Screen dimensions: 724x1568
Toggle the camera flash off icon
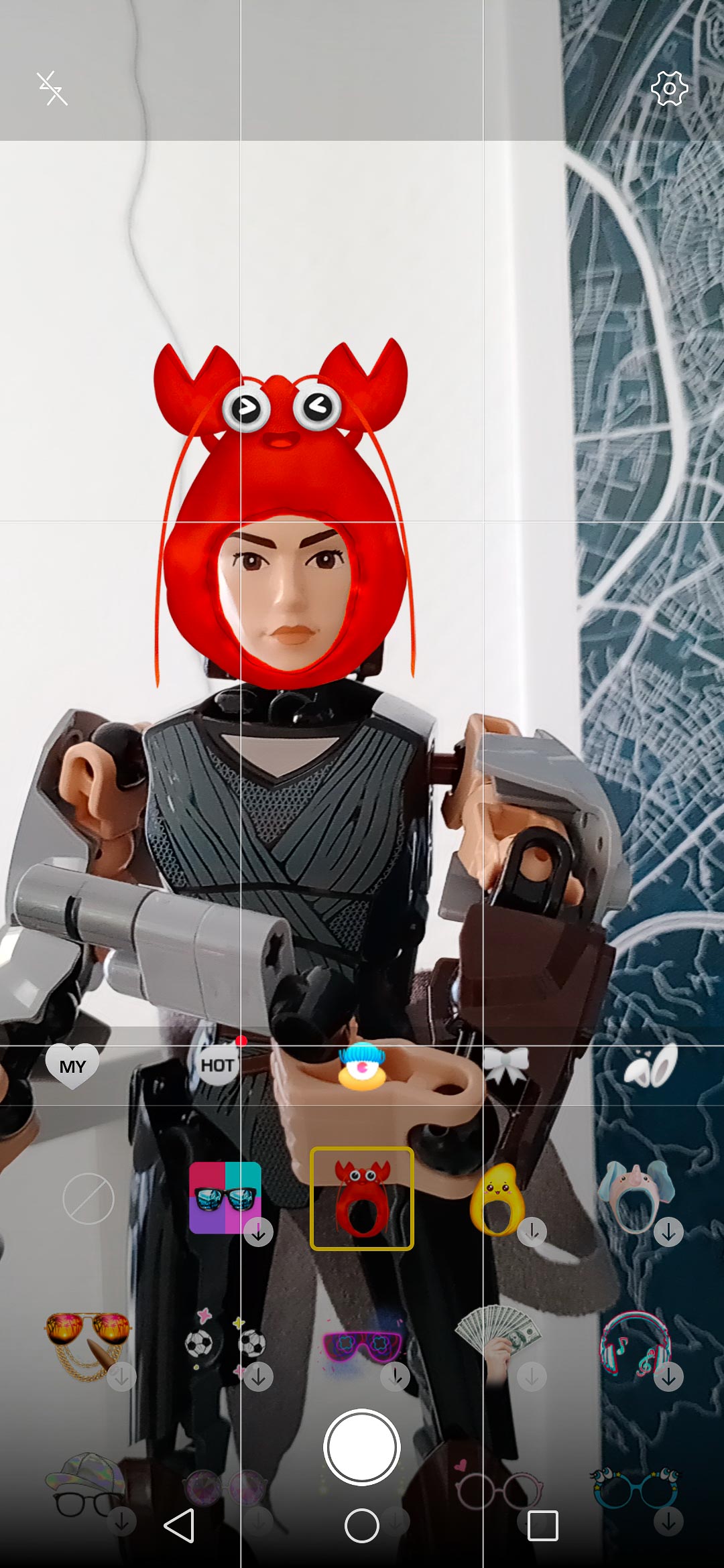coord(52,88)
